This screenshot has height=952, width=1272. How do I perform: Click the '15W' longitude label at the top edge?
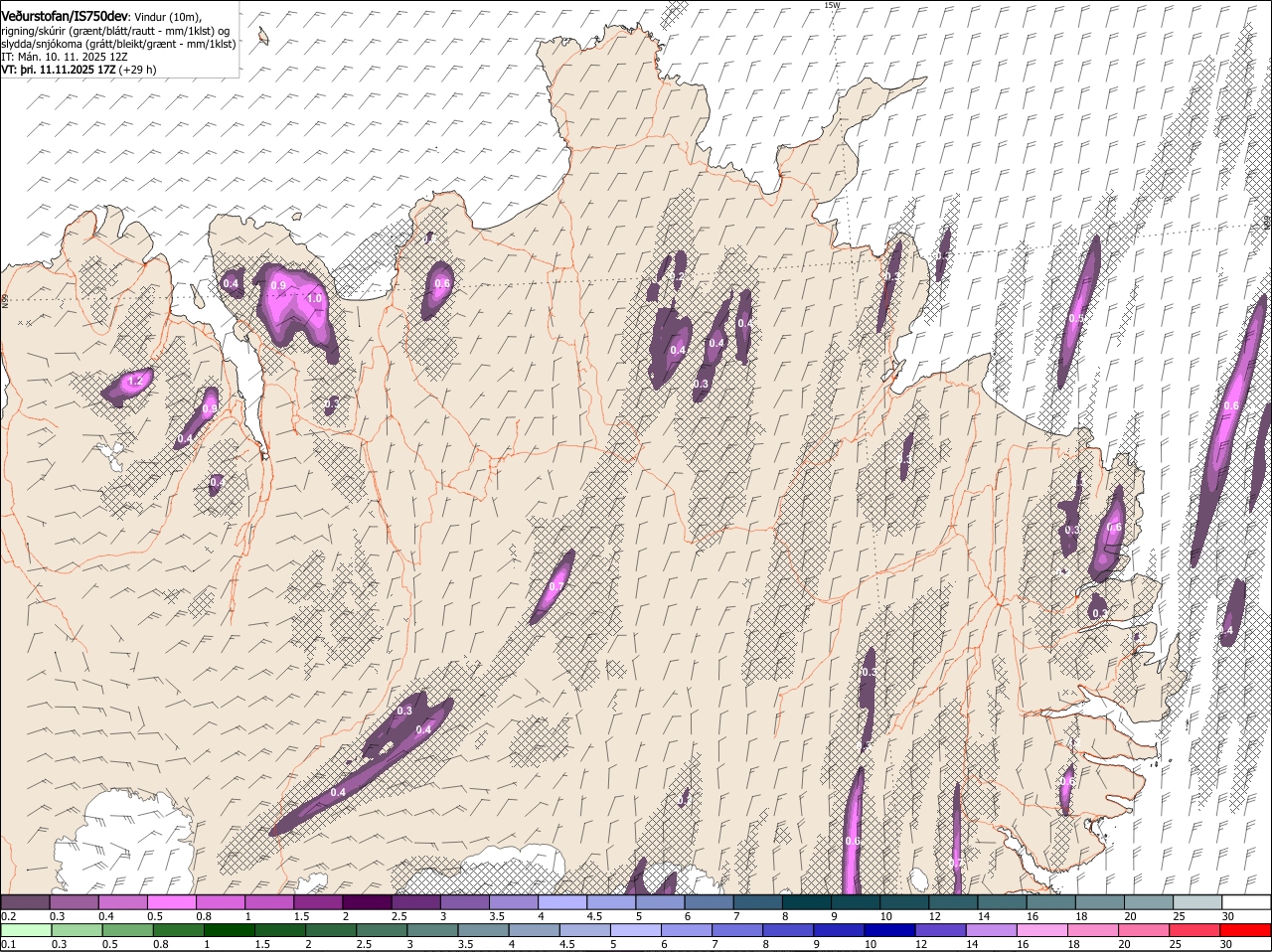coord(832,5)
